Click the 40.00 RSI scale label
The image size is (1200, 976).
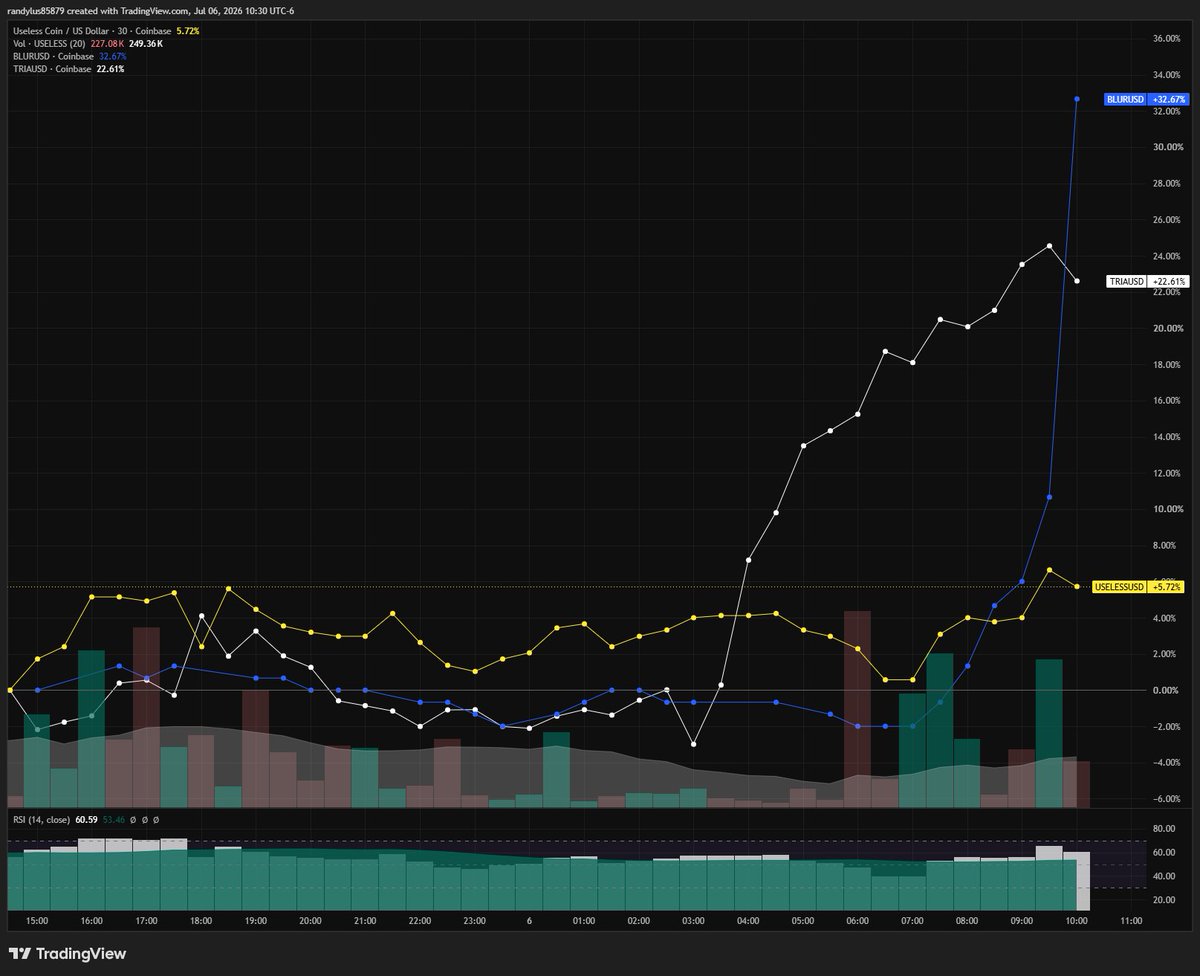tap(1163, 876)
